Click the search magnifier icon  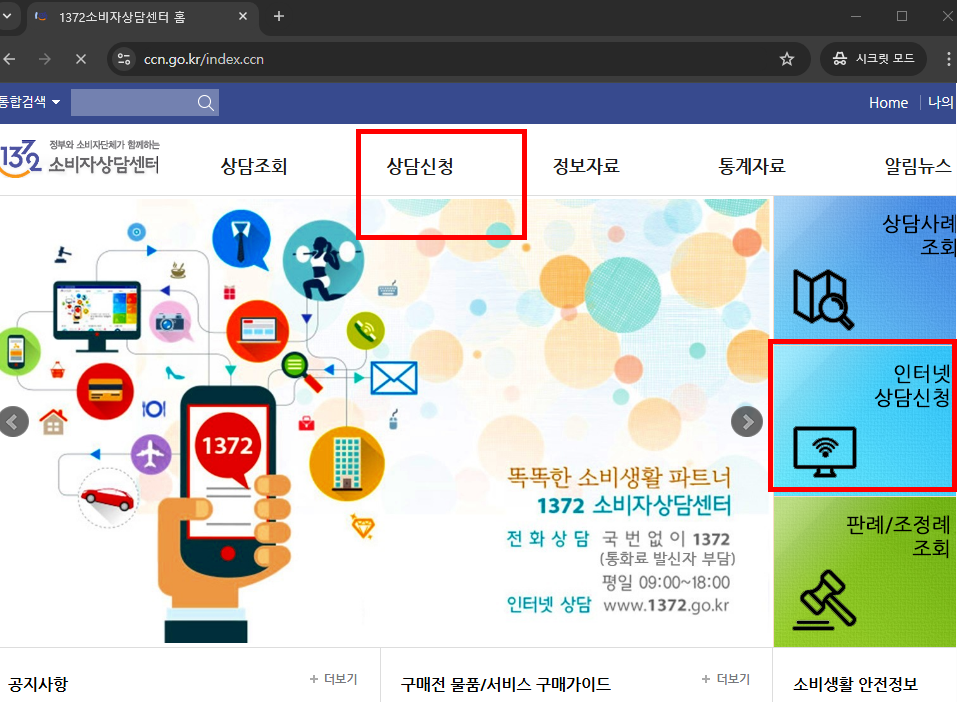(x=206, y=103)
